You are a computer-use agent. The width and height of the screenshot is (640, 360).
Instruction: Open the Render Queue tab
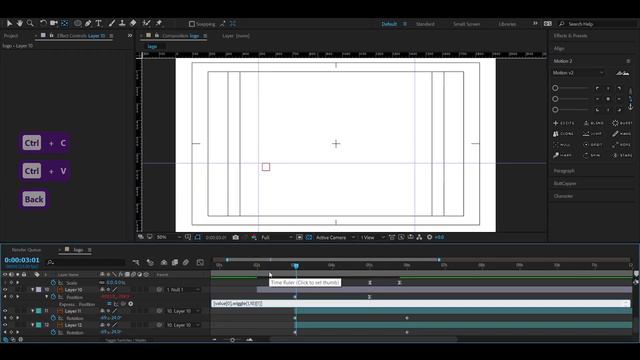point(26,250)
